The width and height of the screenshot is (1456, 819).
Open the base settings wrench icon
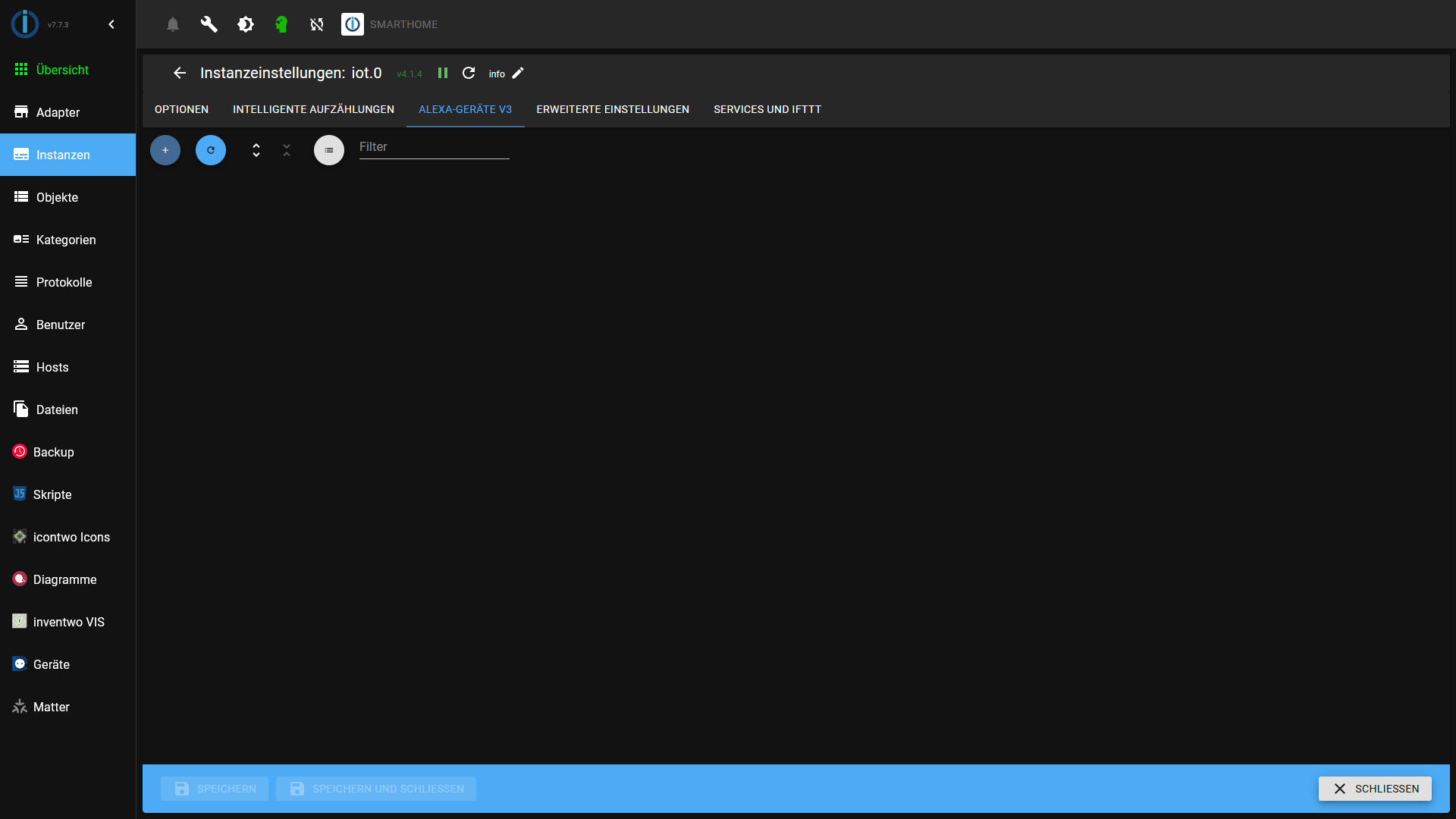[x=209, y=24]
